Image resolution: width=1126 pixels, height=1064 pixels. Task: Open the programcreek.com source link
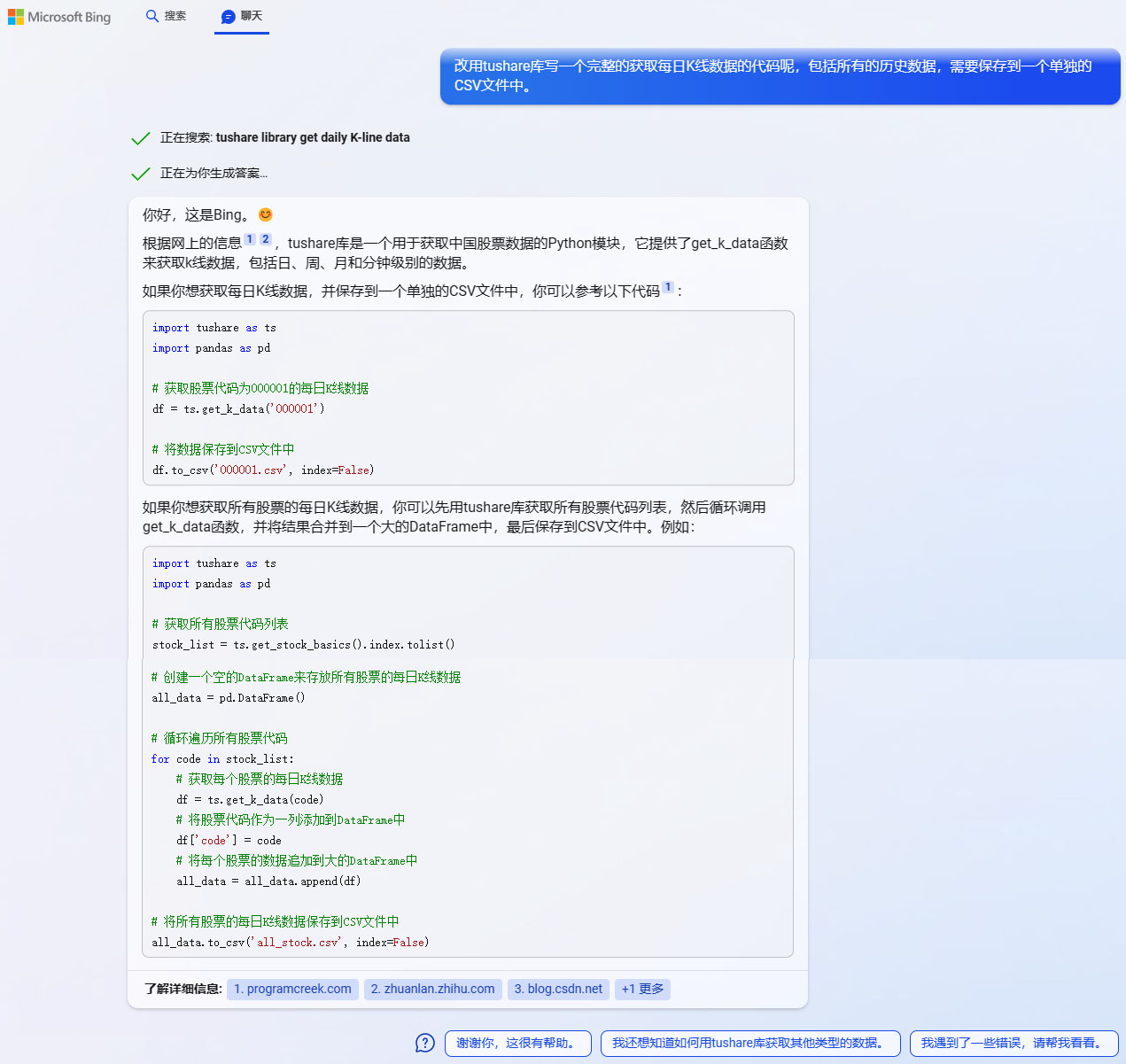[x=292, y=989]
